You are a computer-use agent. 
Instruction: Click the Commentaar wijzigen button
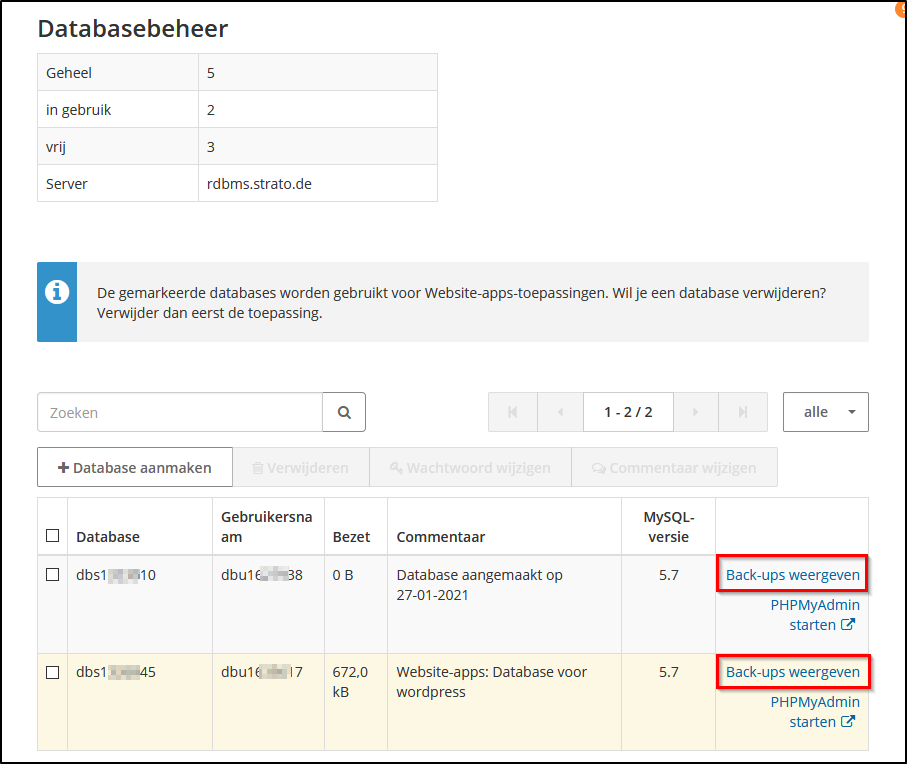point(674,467)
